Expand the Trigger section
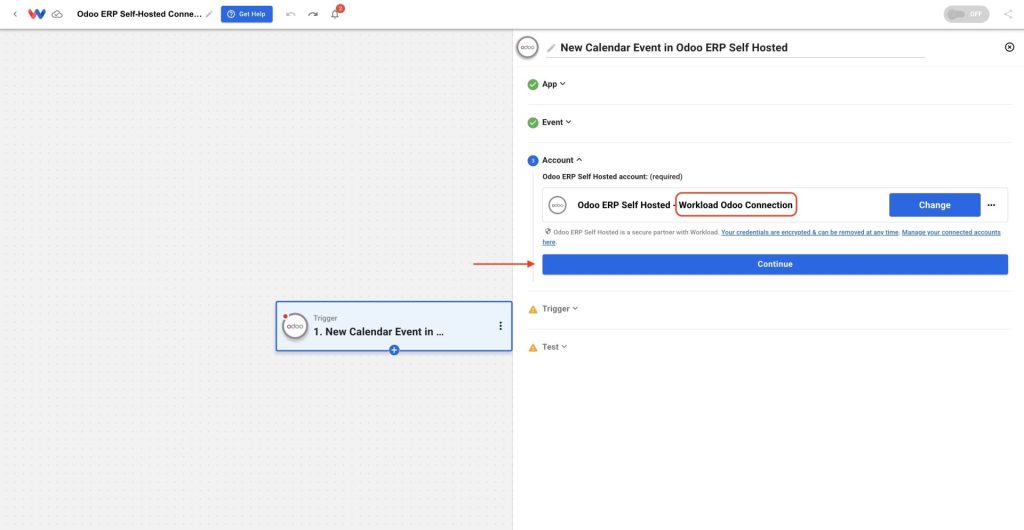The height and width of the screenshot is (530, 1024). tap(560, 309)
